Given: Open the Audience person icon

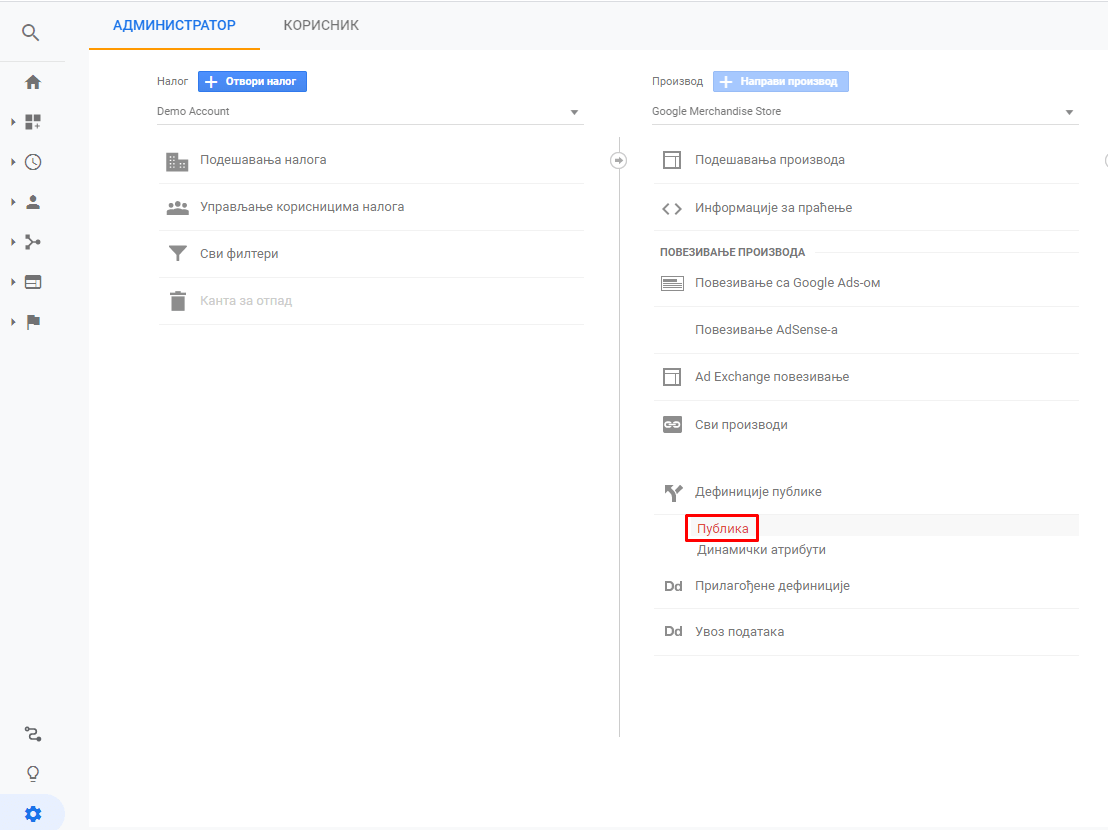Looking at the screenshot, I should [33, 202].
